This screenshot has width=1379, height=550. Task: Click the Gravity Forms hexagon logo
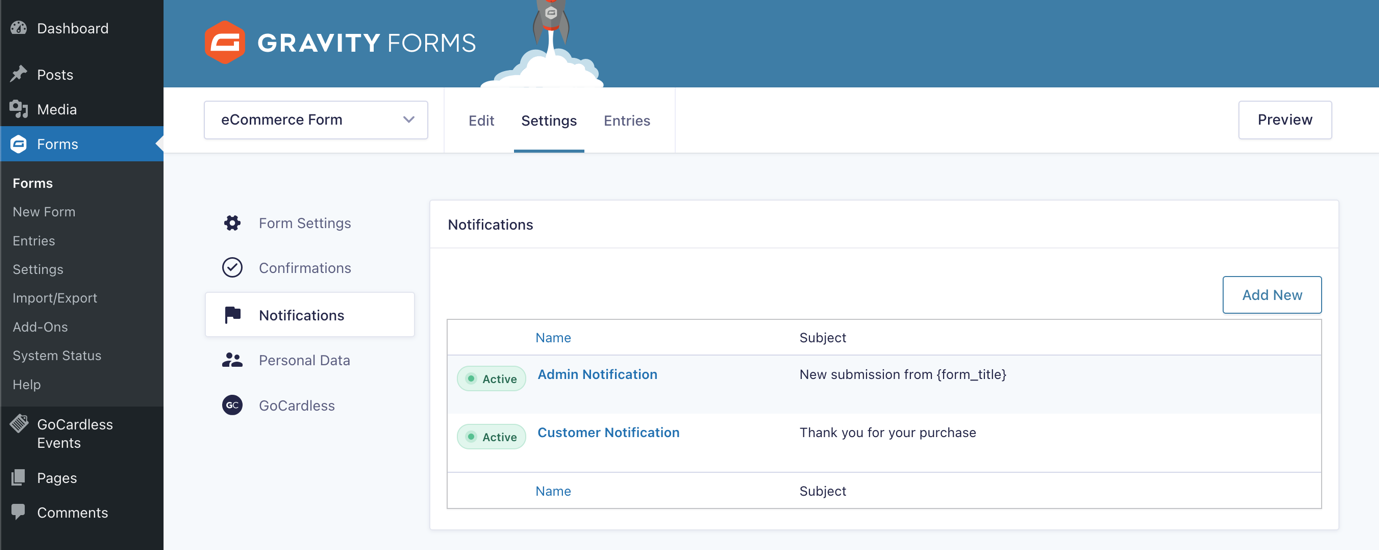225,43
